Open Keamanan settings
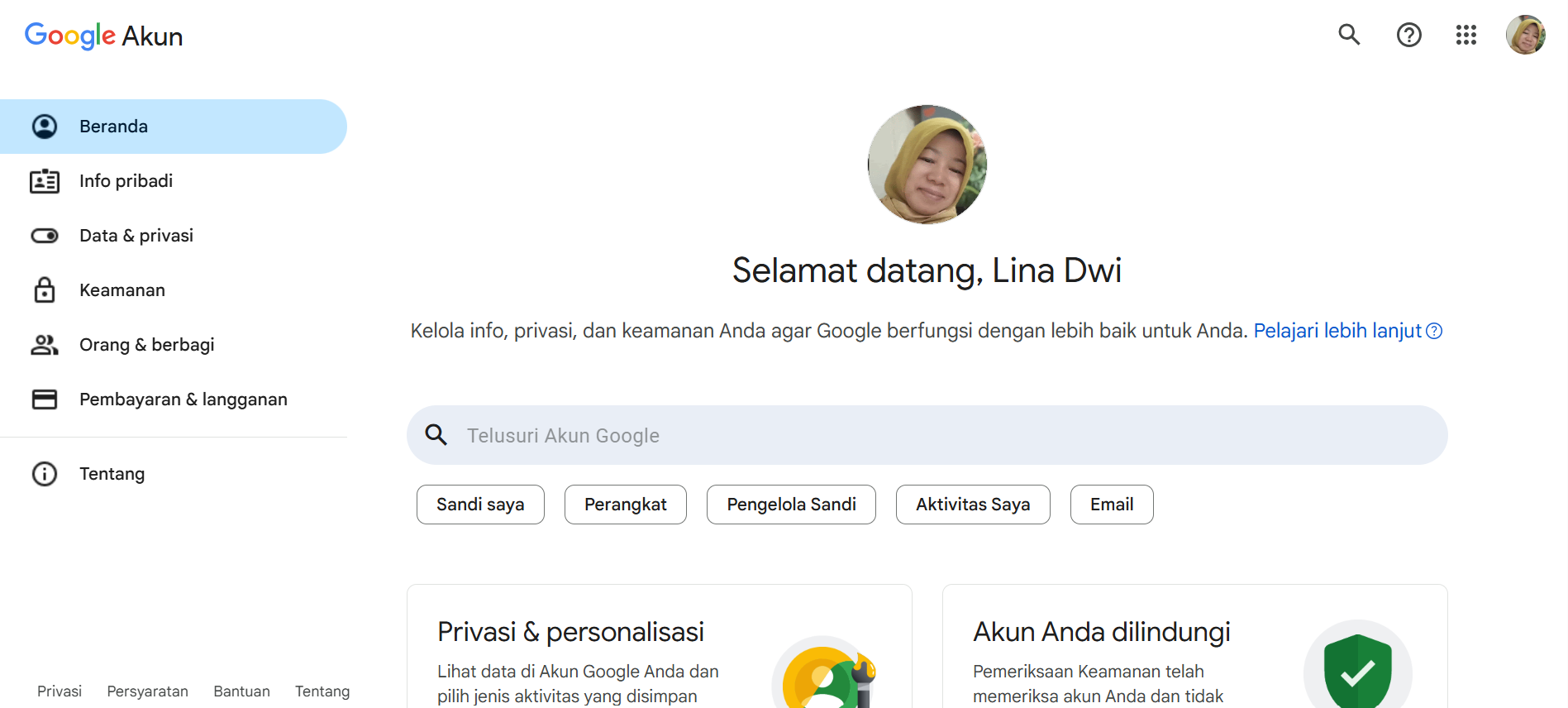 coord(174,290)
